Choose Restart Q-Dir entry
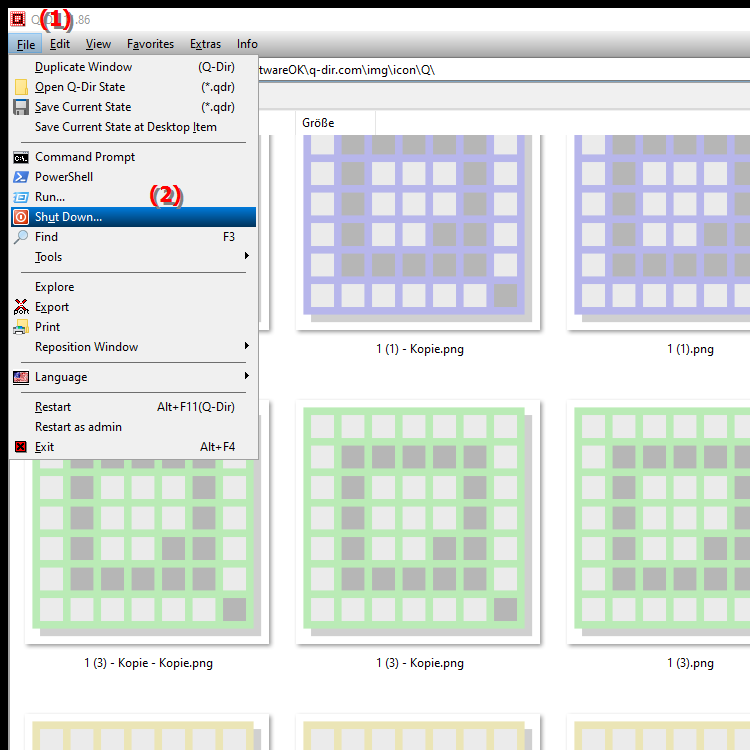 (x=133, y=407)
